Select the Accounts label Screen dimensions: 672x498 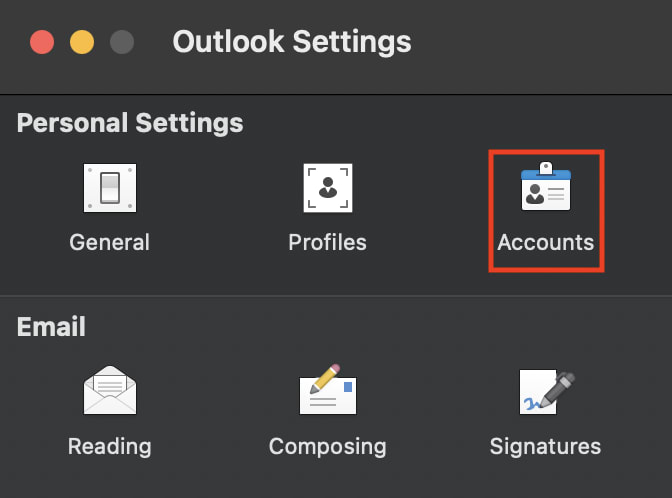pyautogui.click(x=546, y=242)
